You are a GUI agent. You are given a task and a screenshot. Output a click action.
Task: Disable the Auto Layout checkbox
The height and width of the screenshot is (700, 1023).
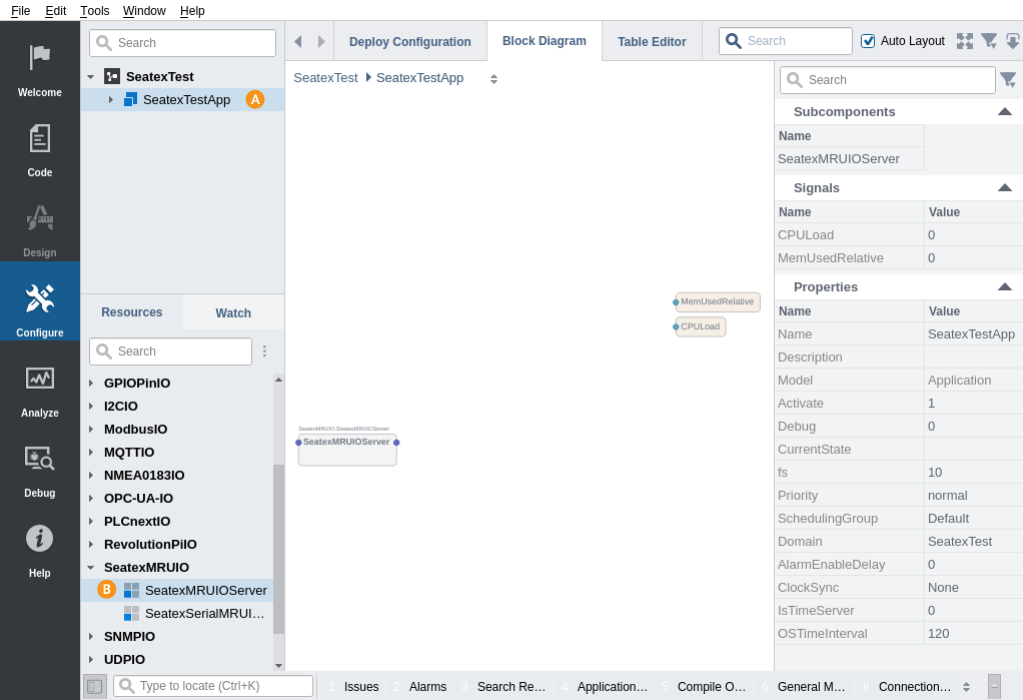click(868, 41)
